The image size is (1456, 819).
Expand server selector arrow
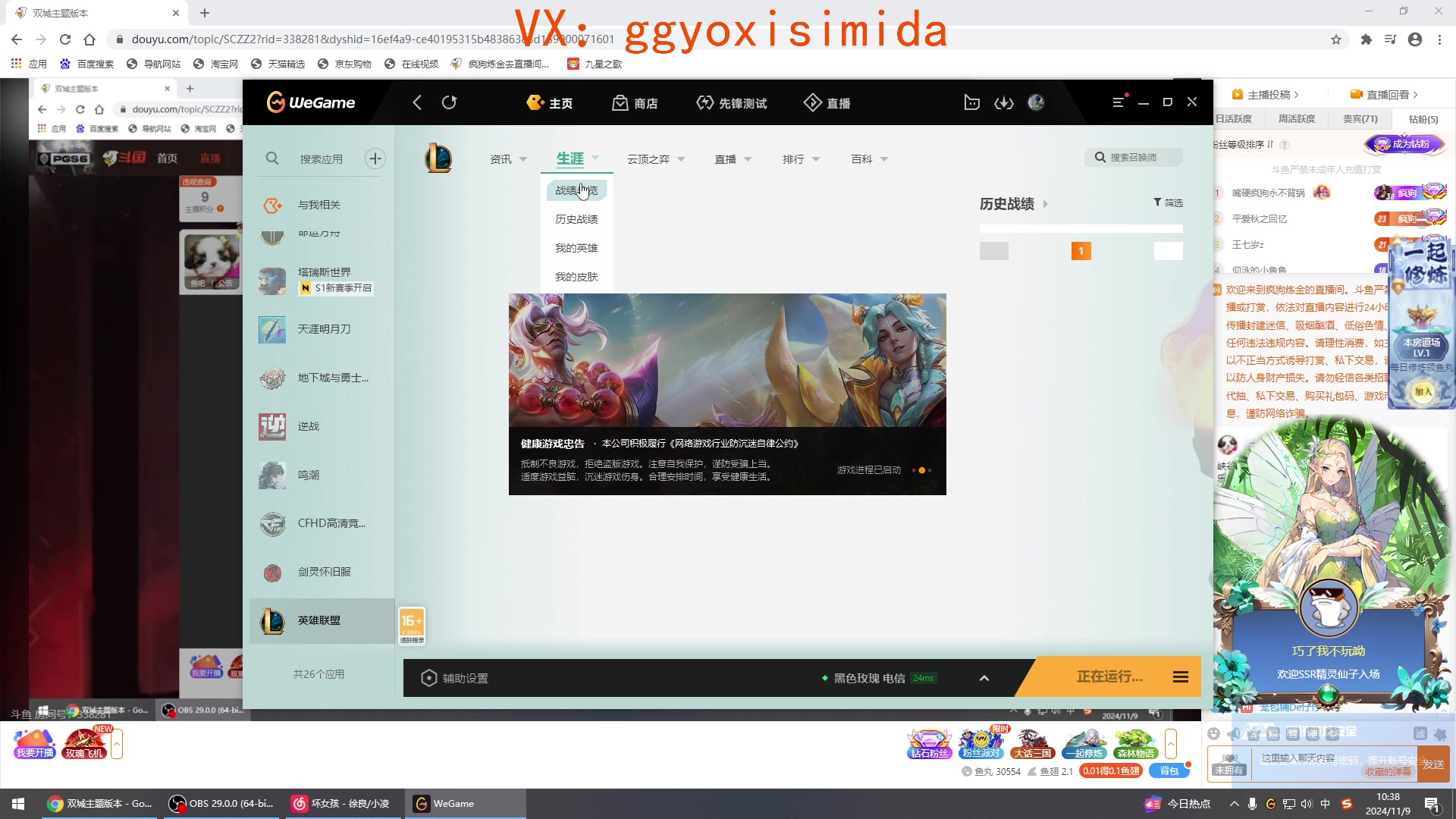[x=984, y=678]
